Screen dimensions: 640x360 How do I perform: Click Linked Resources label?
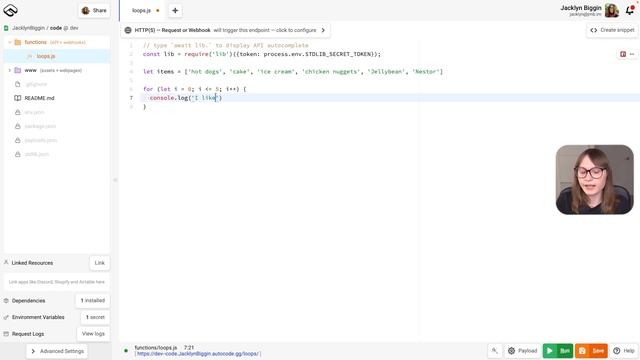click(32, 263)
